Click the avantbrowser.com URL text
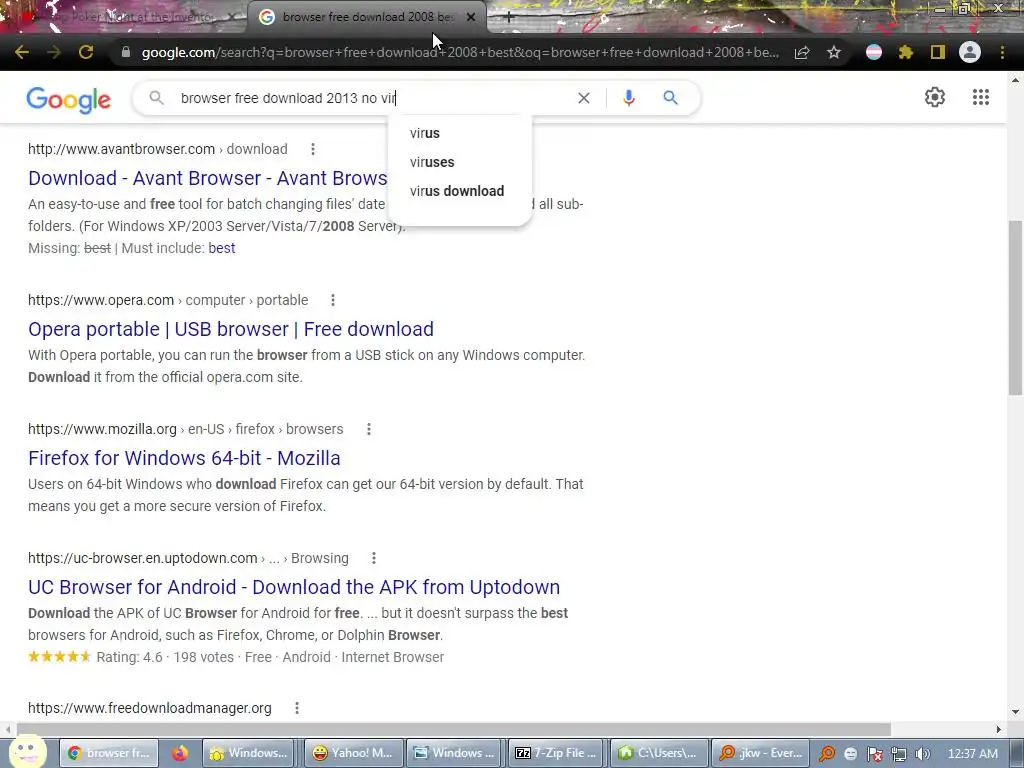This screenshot has width=1024, height=768. coord(121,149)
